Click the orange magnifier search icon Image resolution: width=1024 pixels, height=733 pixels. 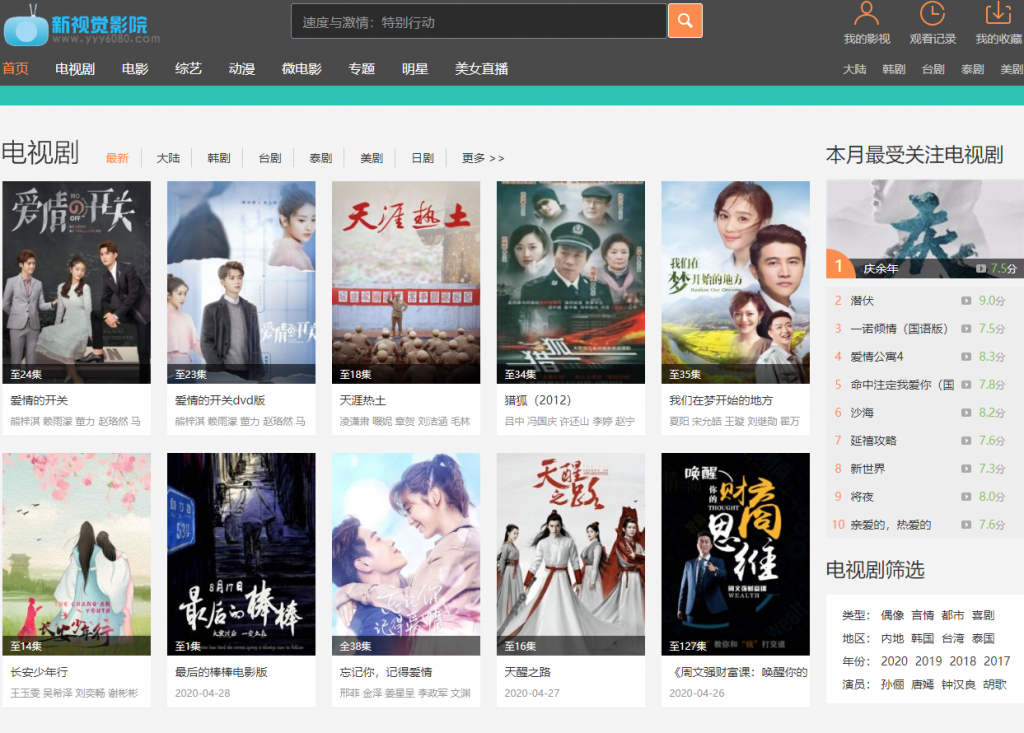(x=685, y=20)
